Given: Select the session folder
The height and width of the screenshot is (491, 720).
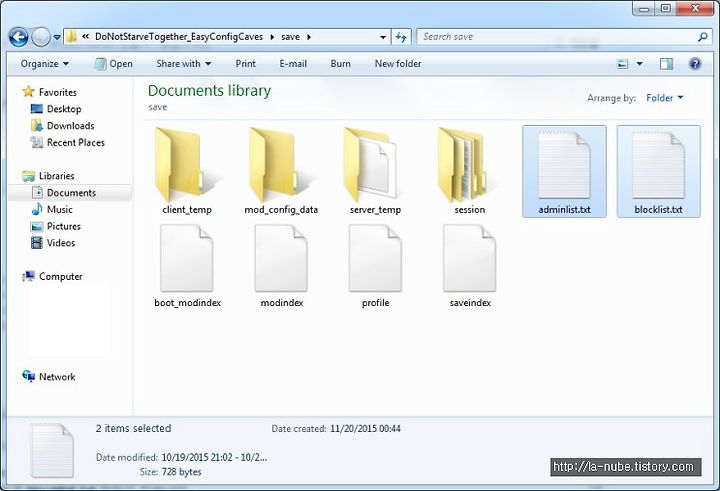Looking at the screenshot, I should [469, 171].
